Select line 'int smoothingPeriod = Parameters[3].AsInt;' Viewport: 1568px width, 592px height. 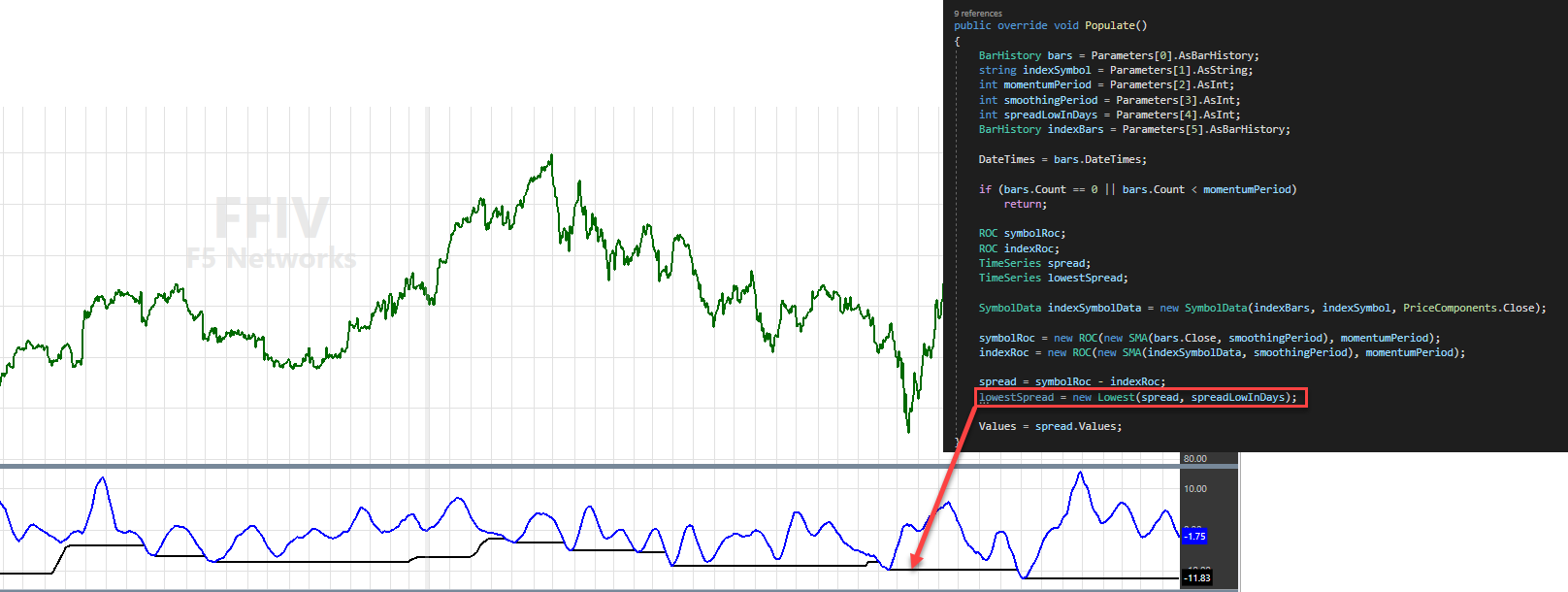(x=1109, y=100)
